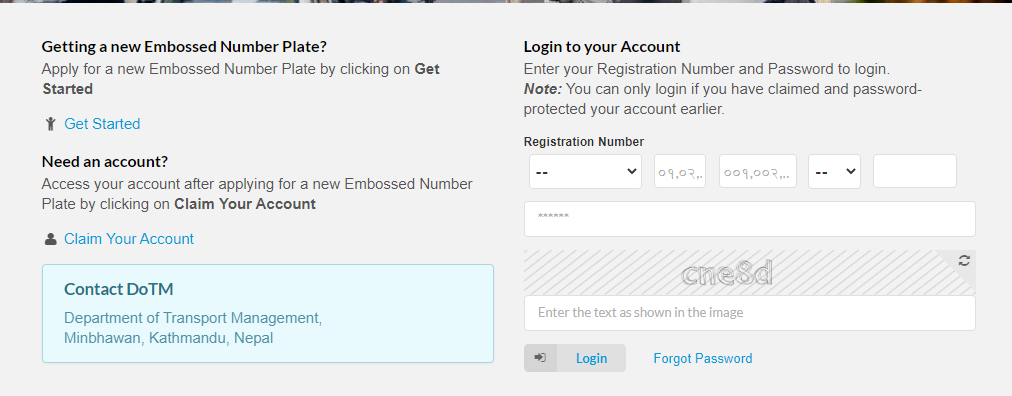Click the Contact DoTM heading

[119, 289]
